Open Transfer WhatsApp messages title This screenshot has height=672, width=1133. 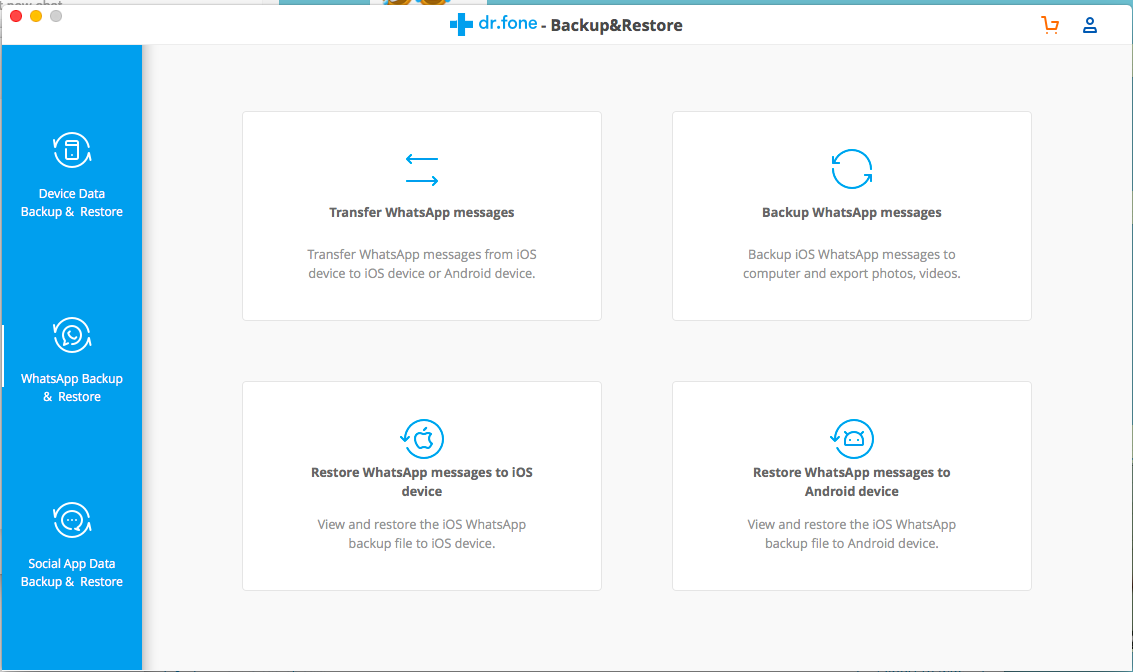[x=422, y=212]
